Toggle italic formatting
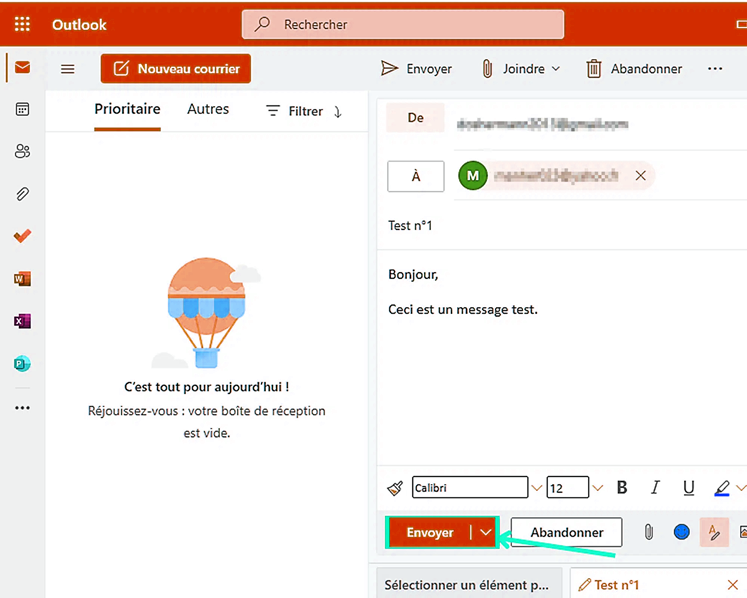This screenshot has width=747, height=598. tap(656, 487)
